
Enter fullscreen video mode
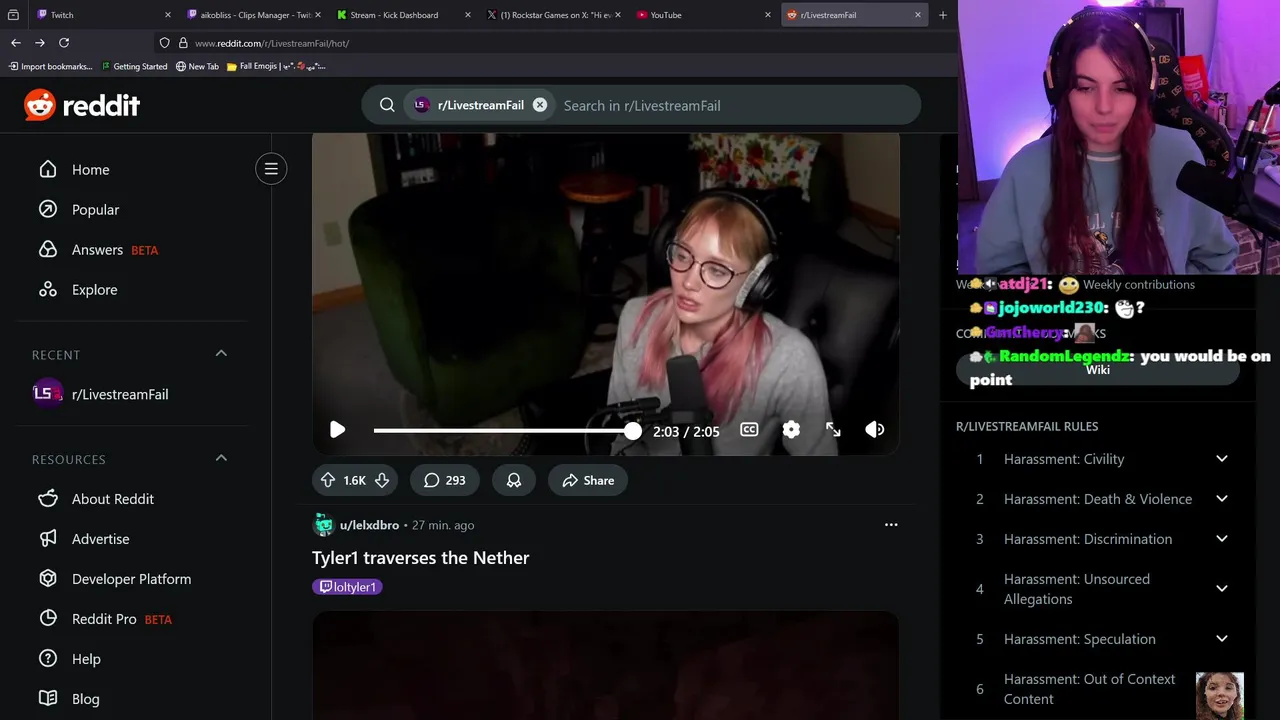(x=833, y=430)
